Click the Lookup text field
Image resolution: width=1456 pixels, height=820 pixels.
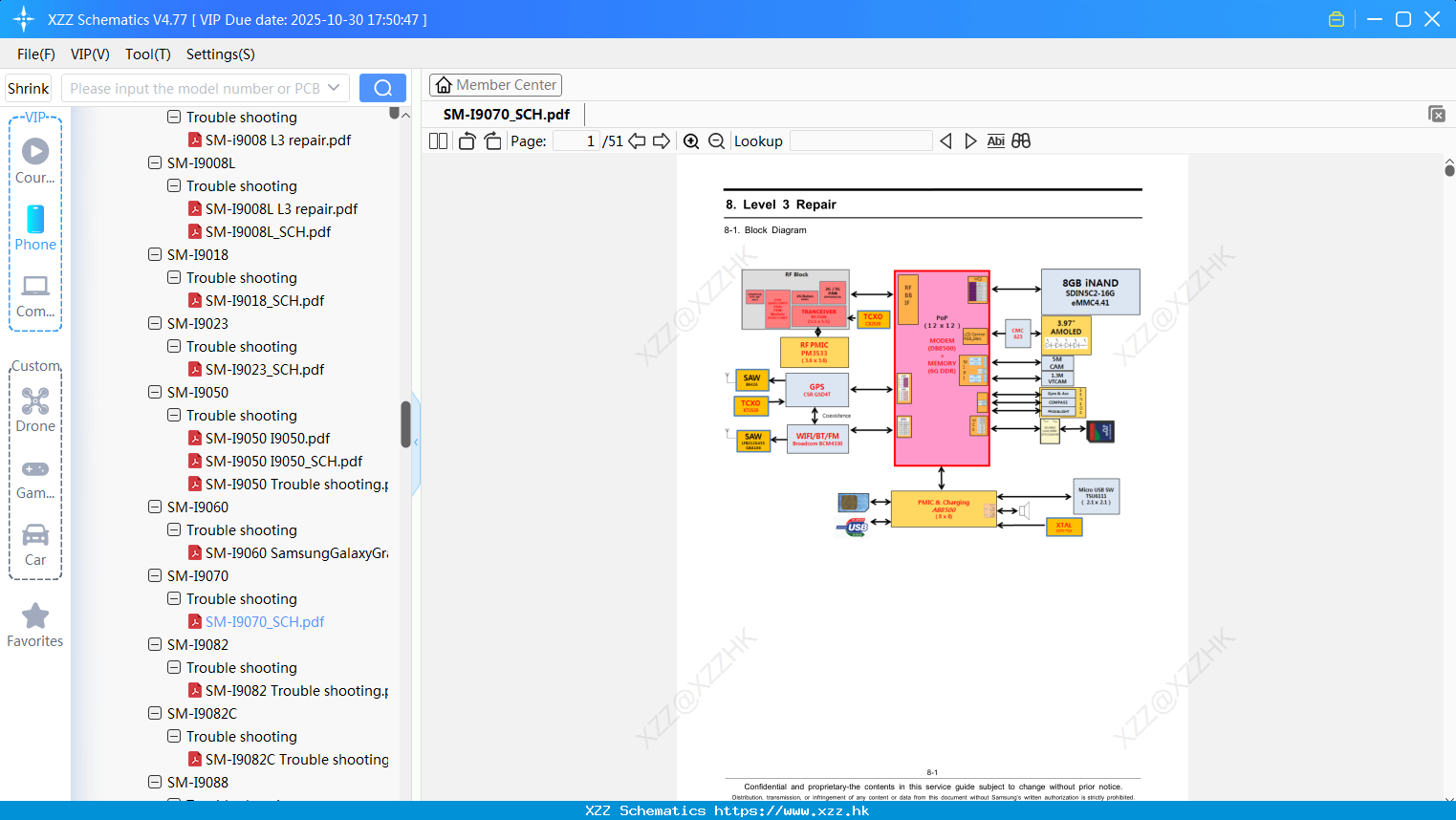click(x=861, y=140)
